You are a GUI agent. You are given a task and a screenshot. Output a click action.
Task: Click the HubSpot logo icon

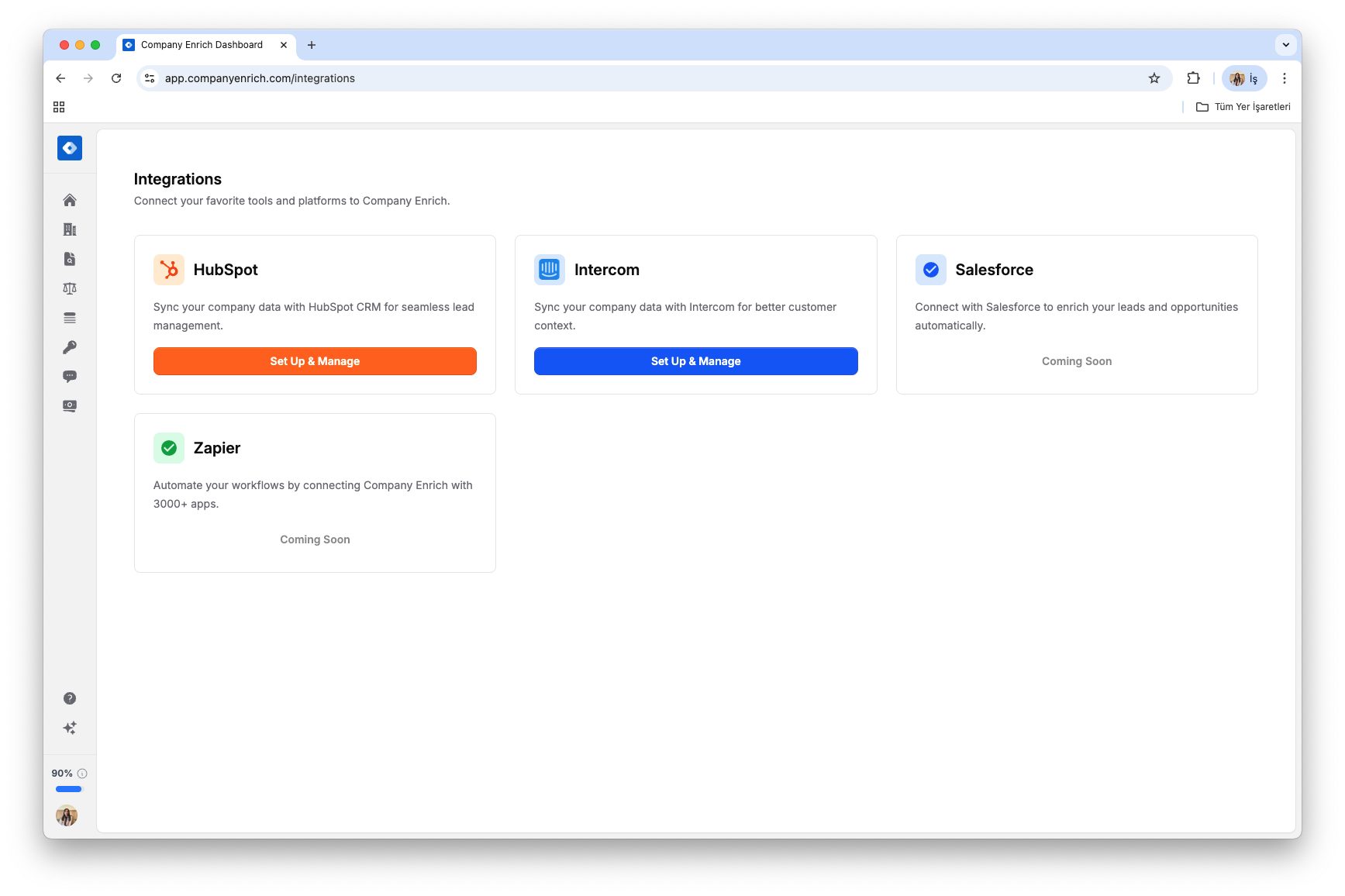tap(169, 270)
